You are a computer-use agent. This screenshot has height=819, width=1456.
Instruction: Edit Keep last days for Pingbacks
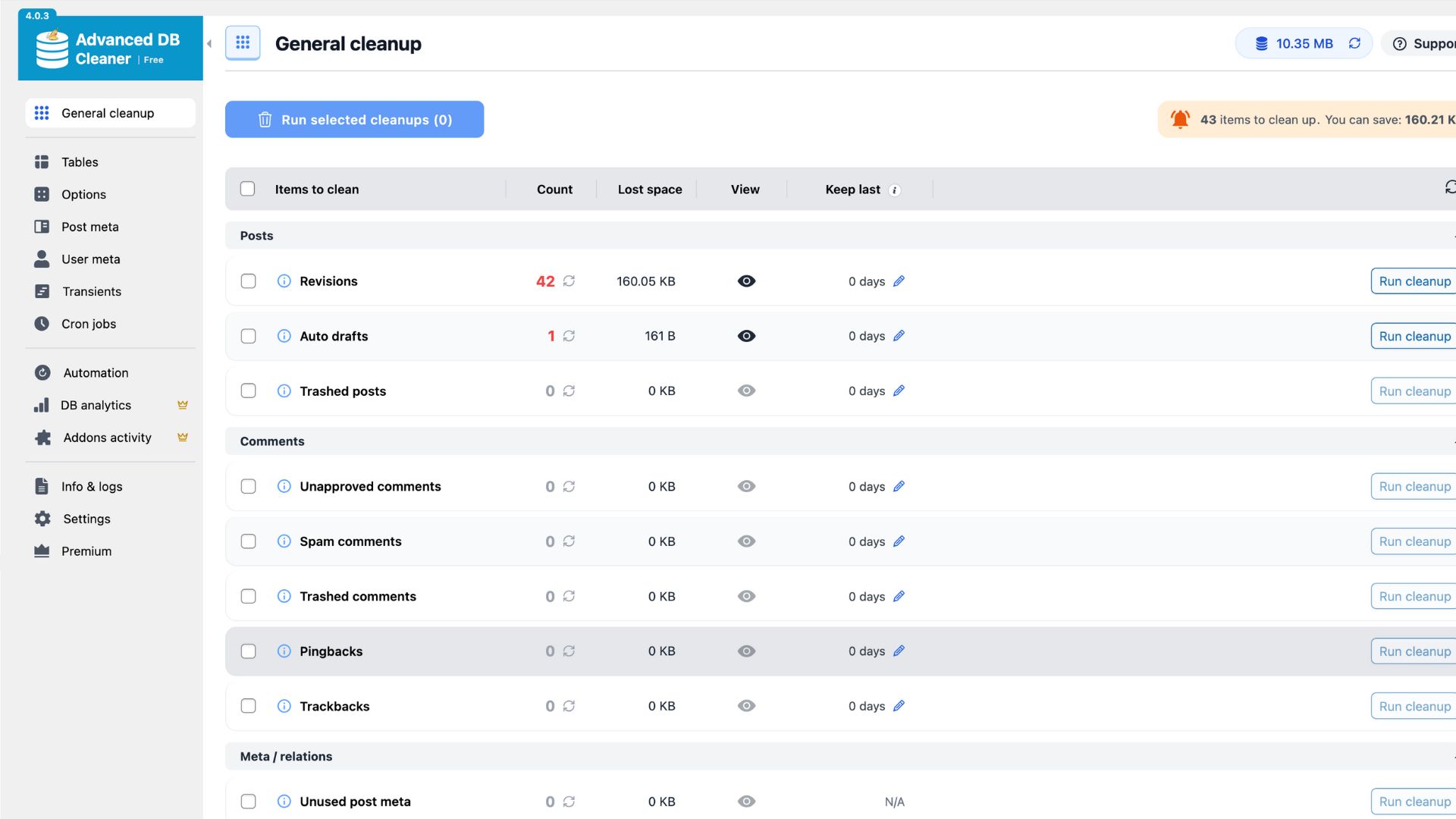899,651
